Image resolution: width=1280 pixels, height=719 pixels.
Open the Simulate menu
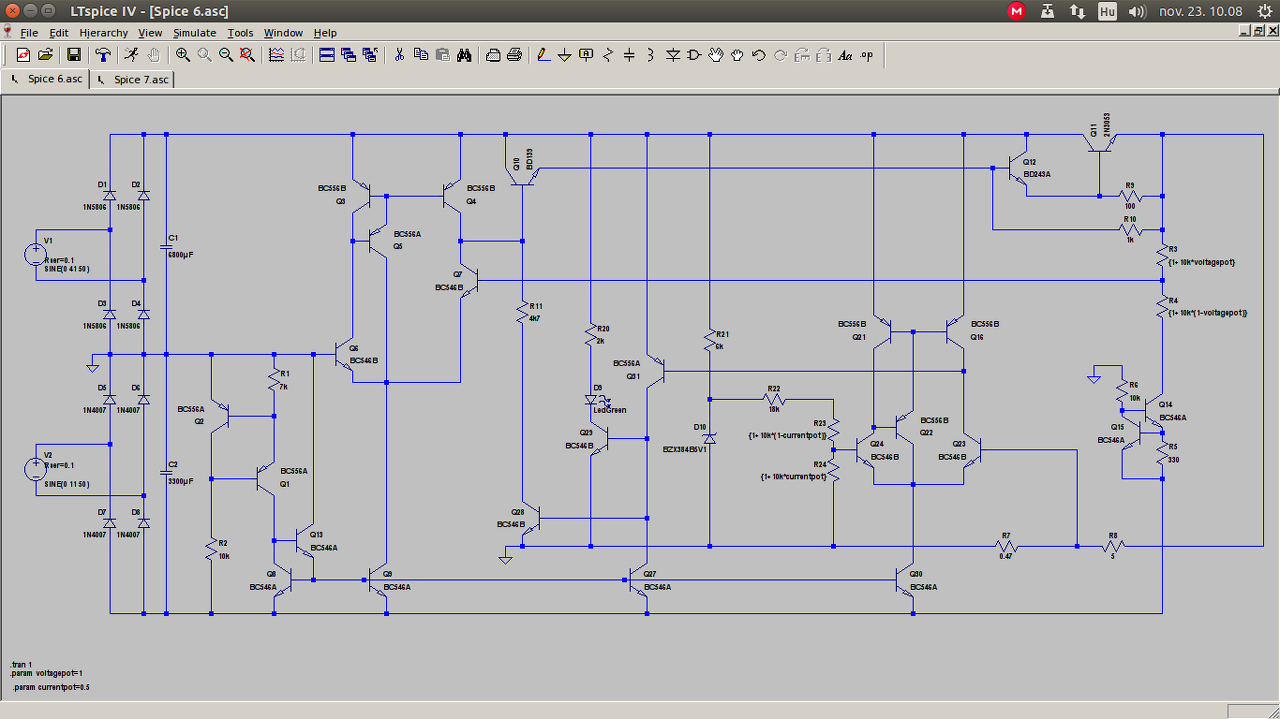pyautogui.click(x=194, y=33)
